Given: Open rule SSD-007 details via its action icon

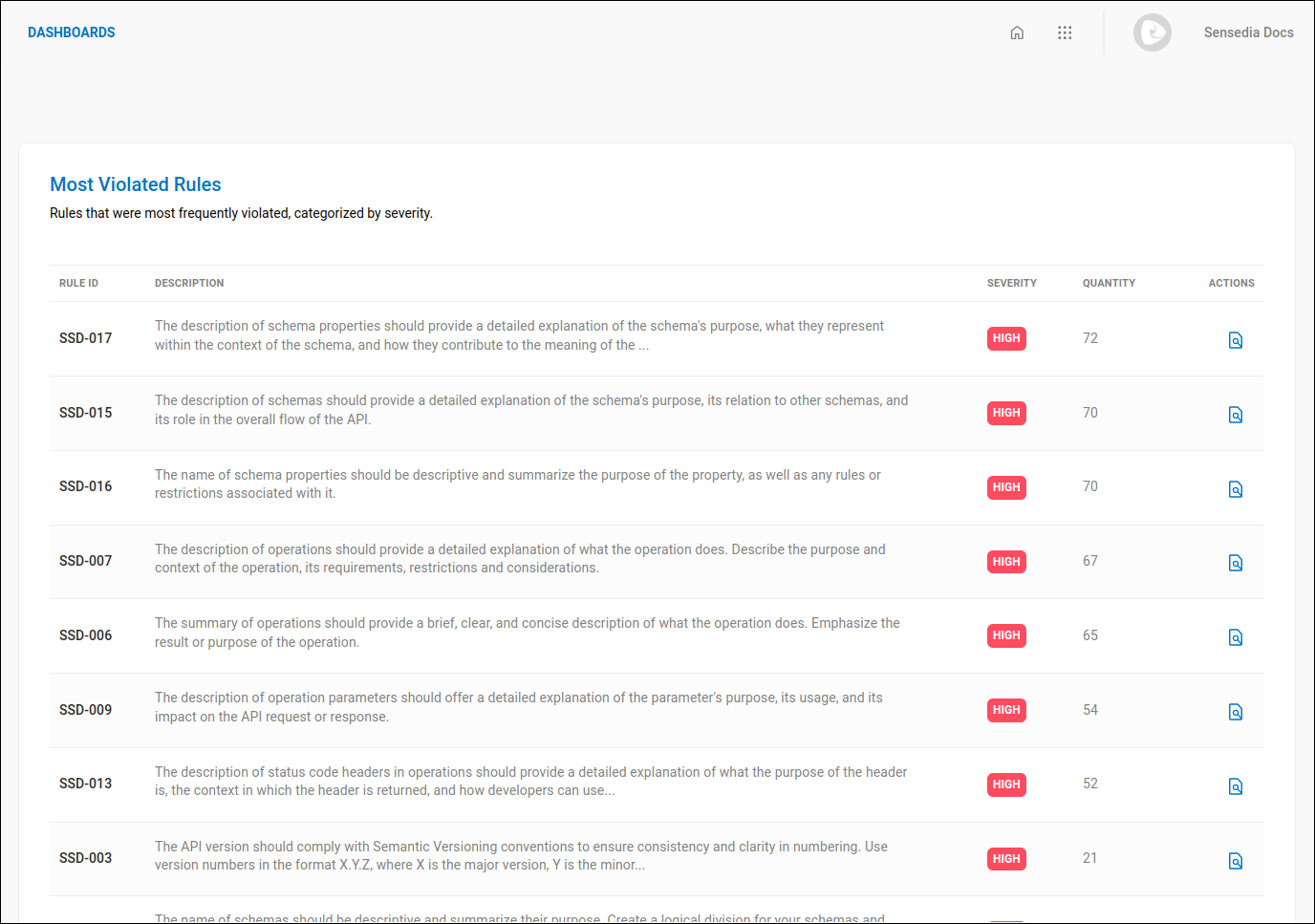Looking at the screenshot, I should pos(1235,563).
